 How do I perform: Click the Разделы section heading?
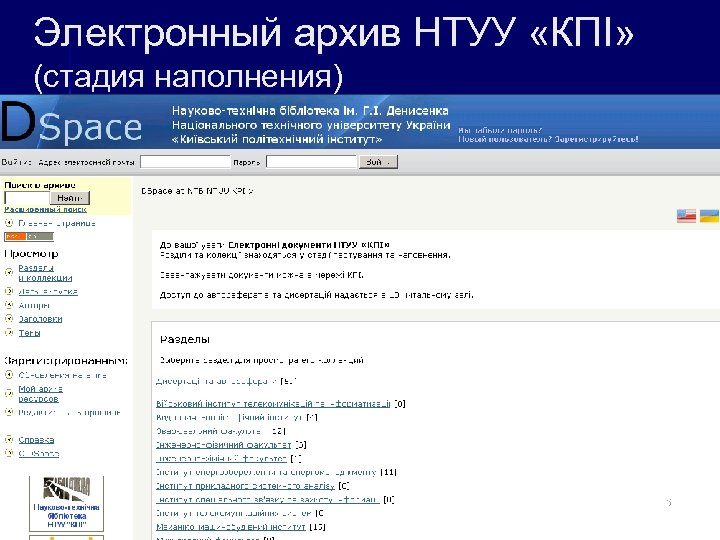(185, 340)
